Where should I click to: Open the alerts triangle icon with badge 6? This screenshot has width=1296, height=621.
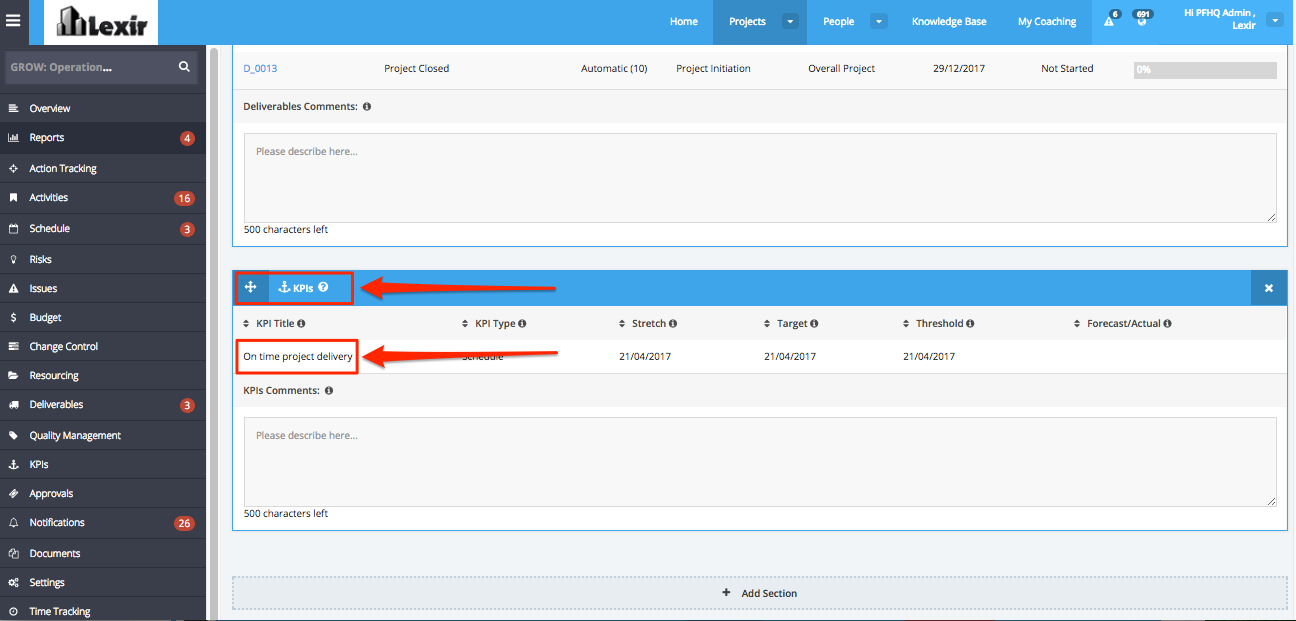pyautogui.click(x=1110, y=20)
